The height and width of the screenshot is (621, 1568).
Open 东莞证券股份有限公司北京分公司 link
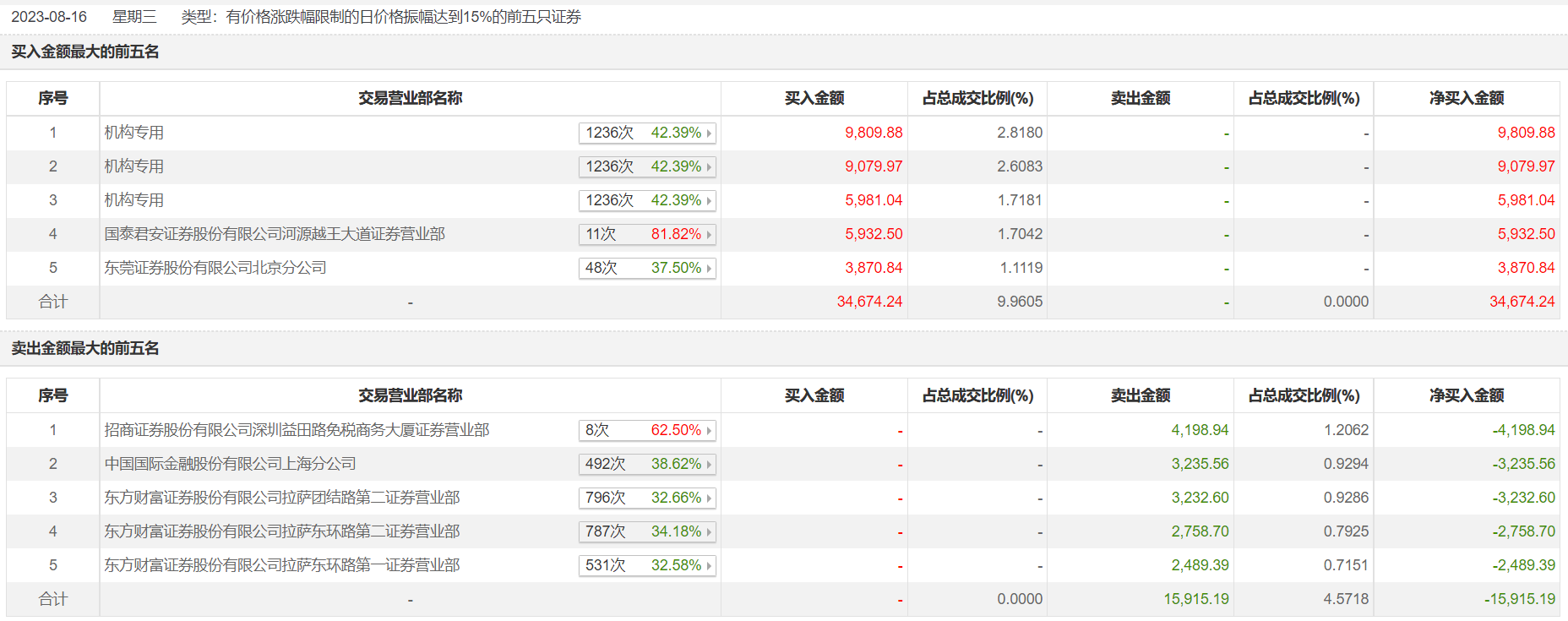point(215,268)
